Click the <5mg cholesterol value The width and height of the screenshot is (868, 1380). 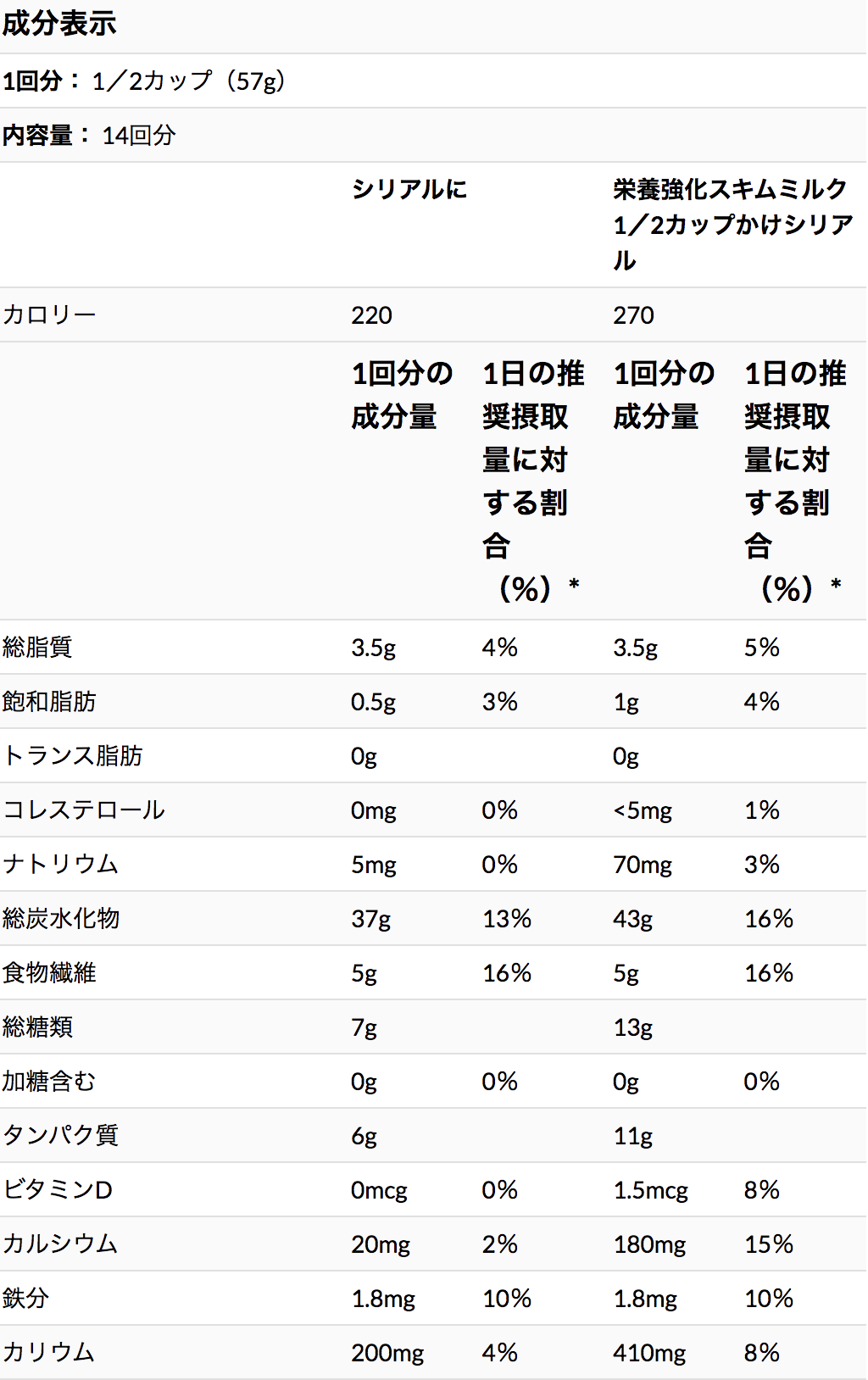pos(642,810)
